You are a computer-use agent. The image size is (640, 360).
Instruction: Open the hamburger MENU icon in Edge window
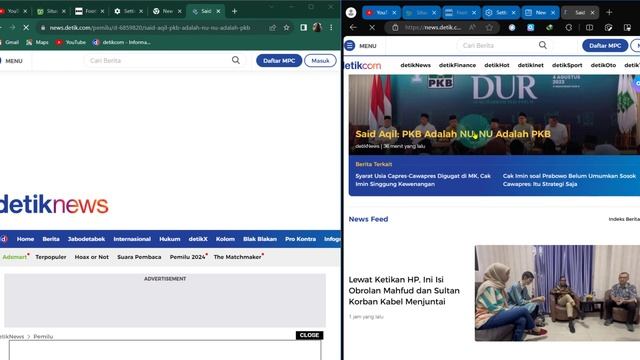[x=350, y=46]
